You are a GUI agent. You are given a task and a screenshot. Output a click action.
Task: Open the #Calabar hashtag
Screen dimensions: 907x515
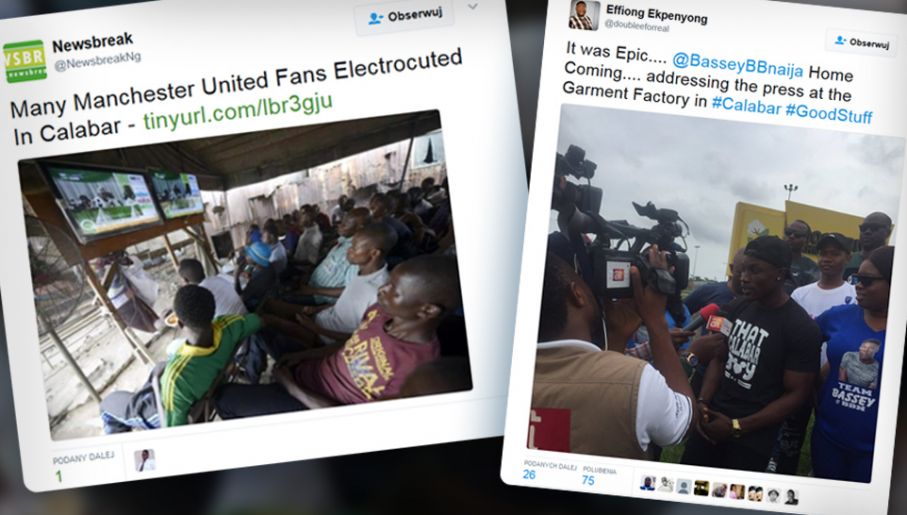pos(746,105)
